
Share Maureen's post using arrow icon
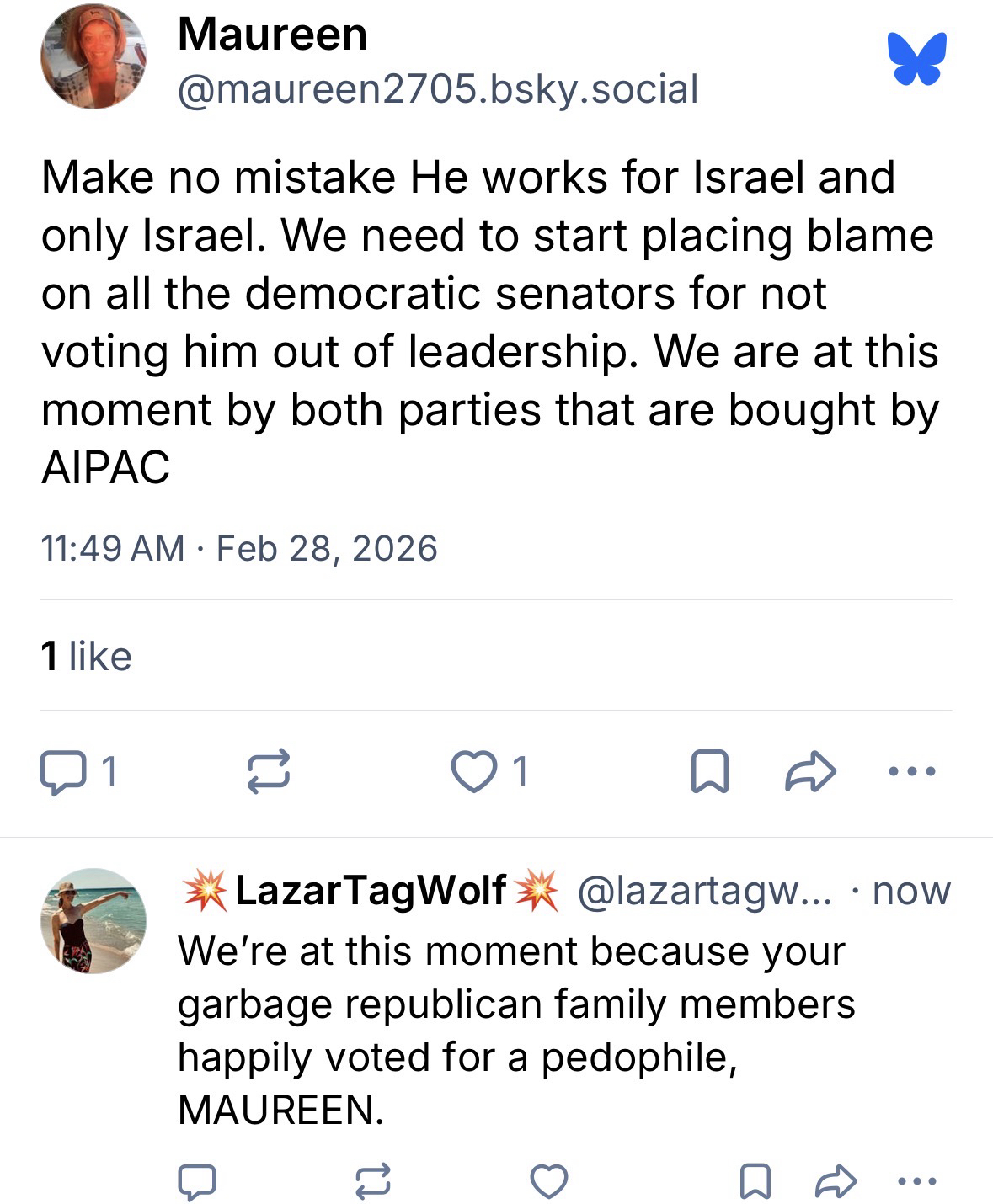point(810,772)
